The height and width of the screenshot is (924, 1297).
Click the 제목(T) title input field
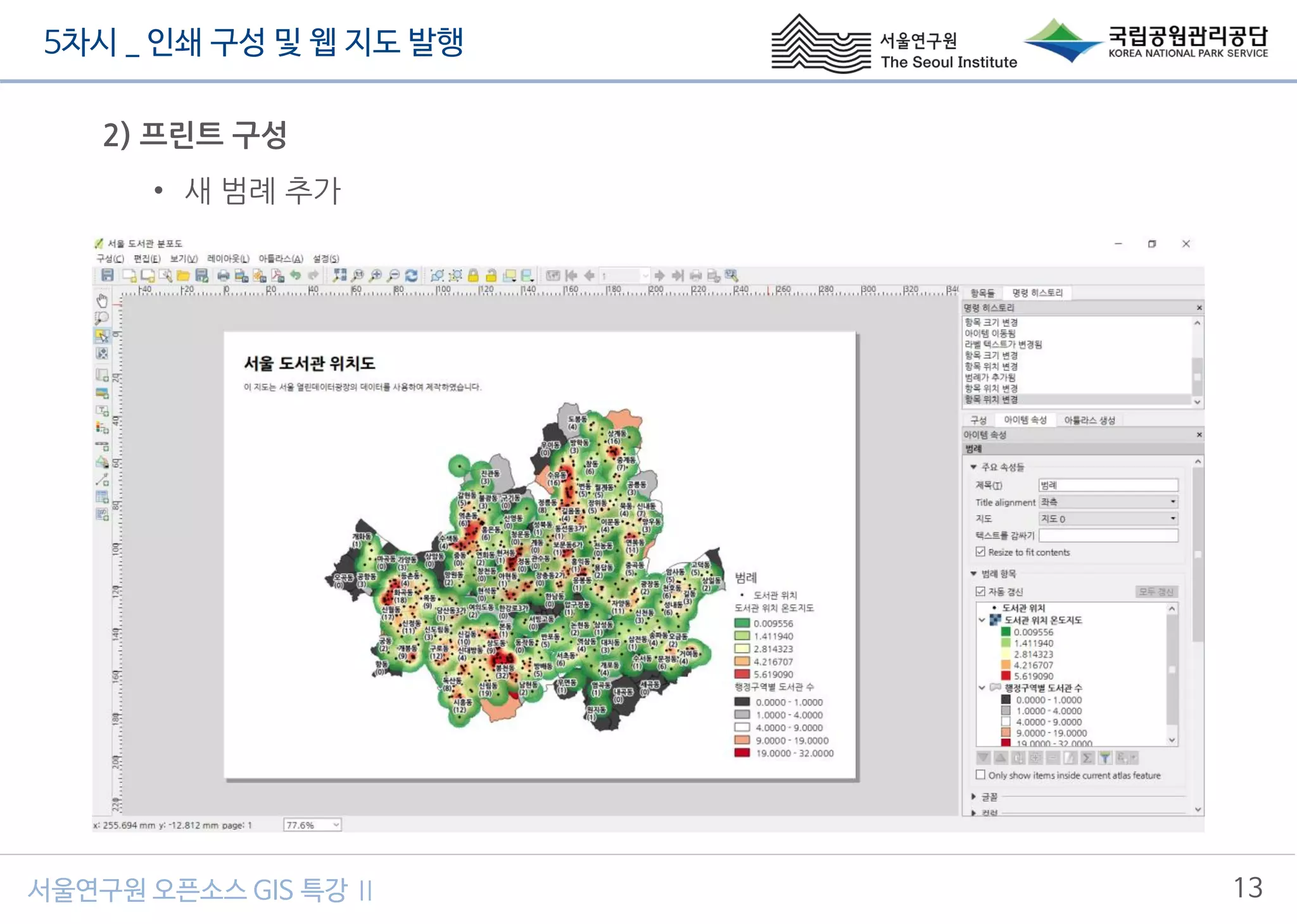(1108, 485)
